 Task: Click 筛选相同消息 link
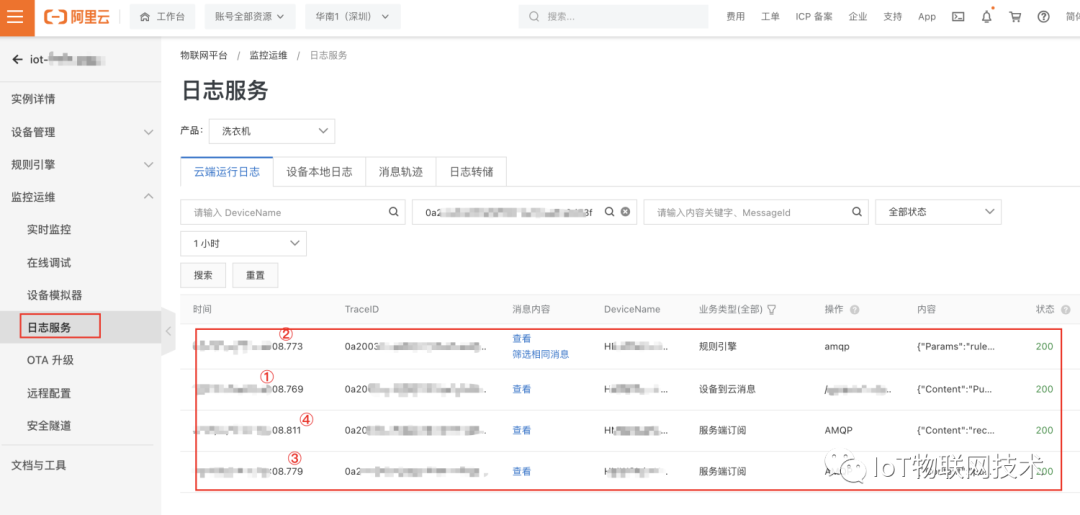coord(541,355)
